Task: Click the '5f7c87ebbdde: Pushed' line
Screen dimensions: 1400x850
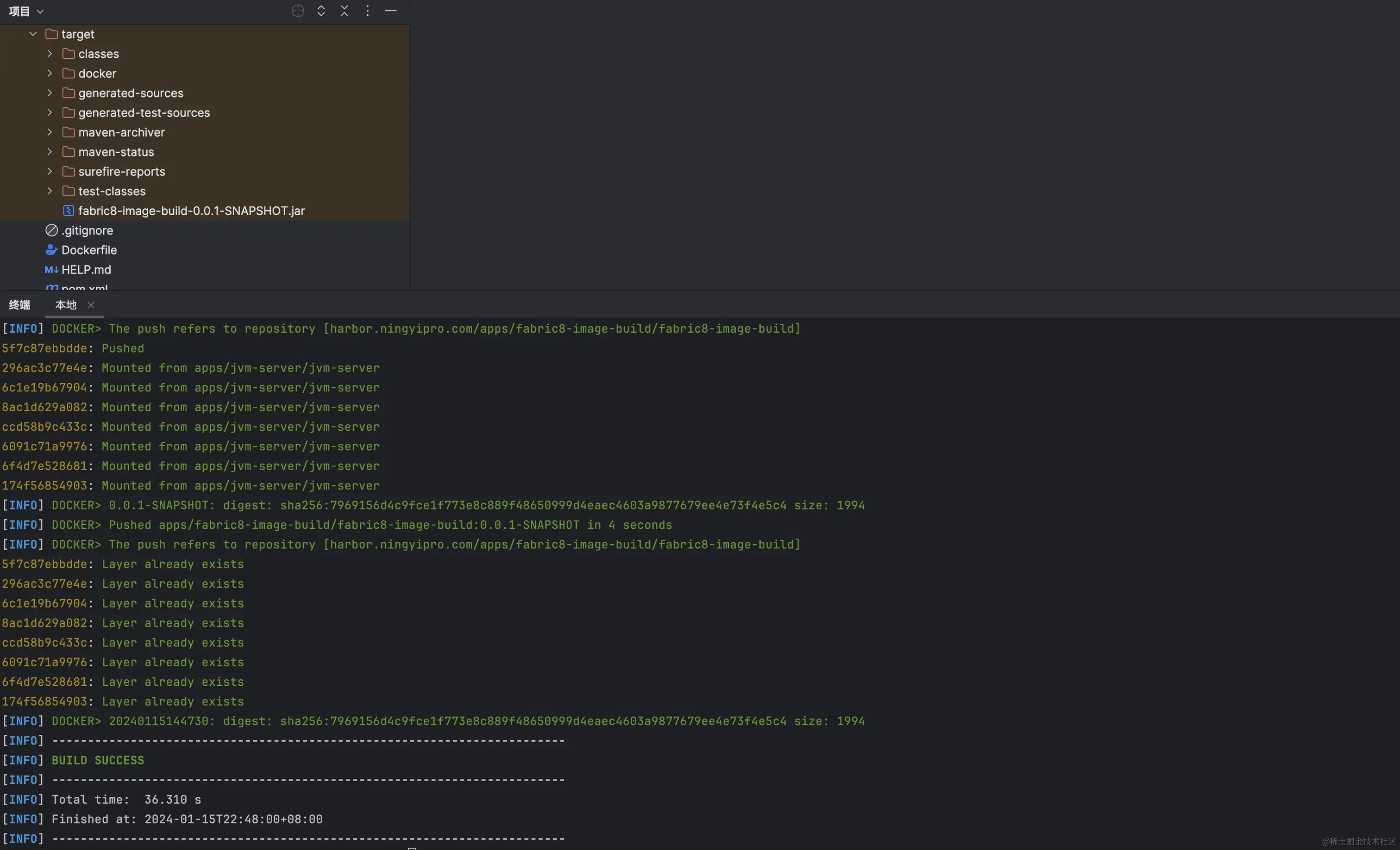Action: [73, 348]
